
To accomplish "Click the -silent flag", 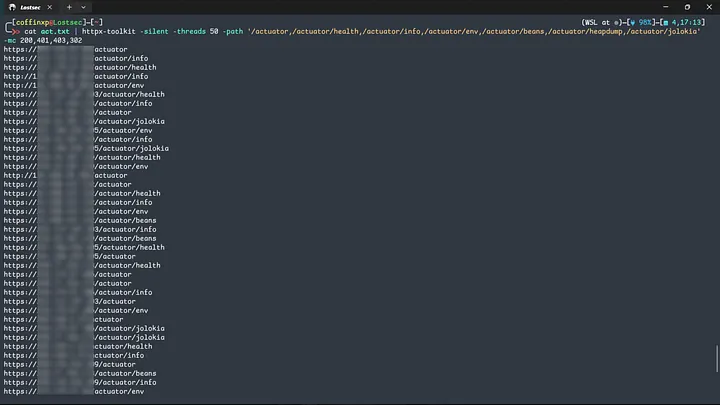I will click(154, 31).
